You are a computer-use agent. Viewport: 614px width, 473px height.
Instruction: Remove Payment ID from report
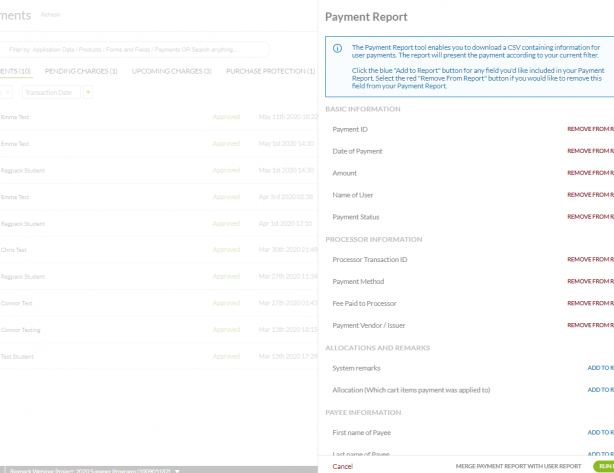pyautogui.click(x=590, y=129)
